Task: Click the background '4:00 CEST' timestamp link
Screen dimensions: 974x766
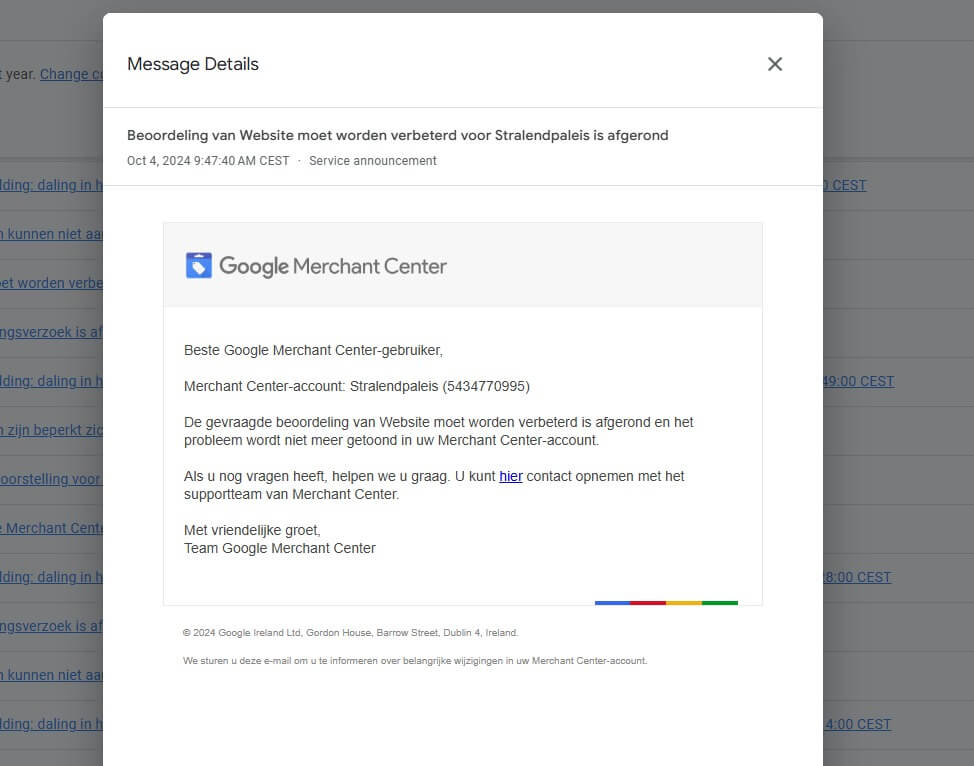Action: pos(857,724)
